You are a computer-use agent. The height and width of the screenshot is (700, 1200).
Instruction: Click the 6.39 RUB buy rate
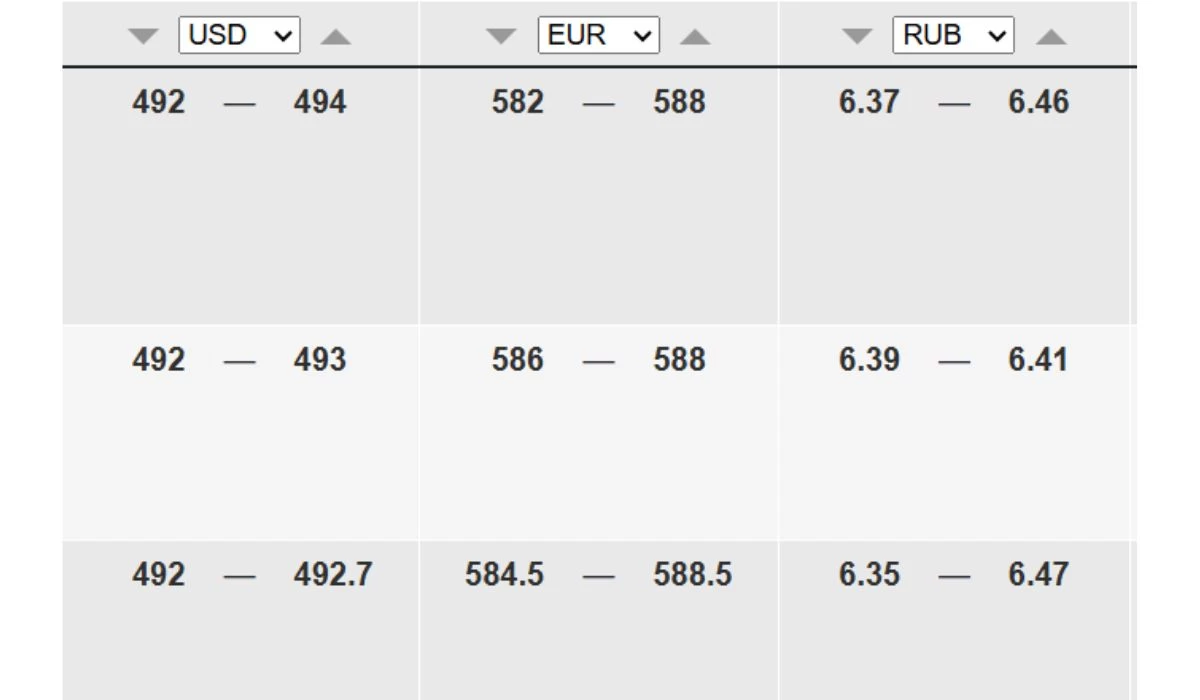tap(869, 360)
